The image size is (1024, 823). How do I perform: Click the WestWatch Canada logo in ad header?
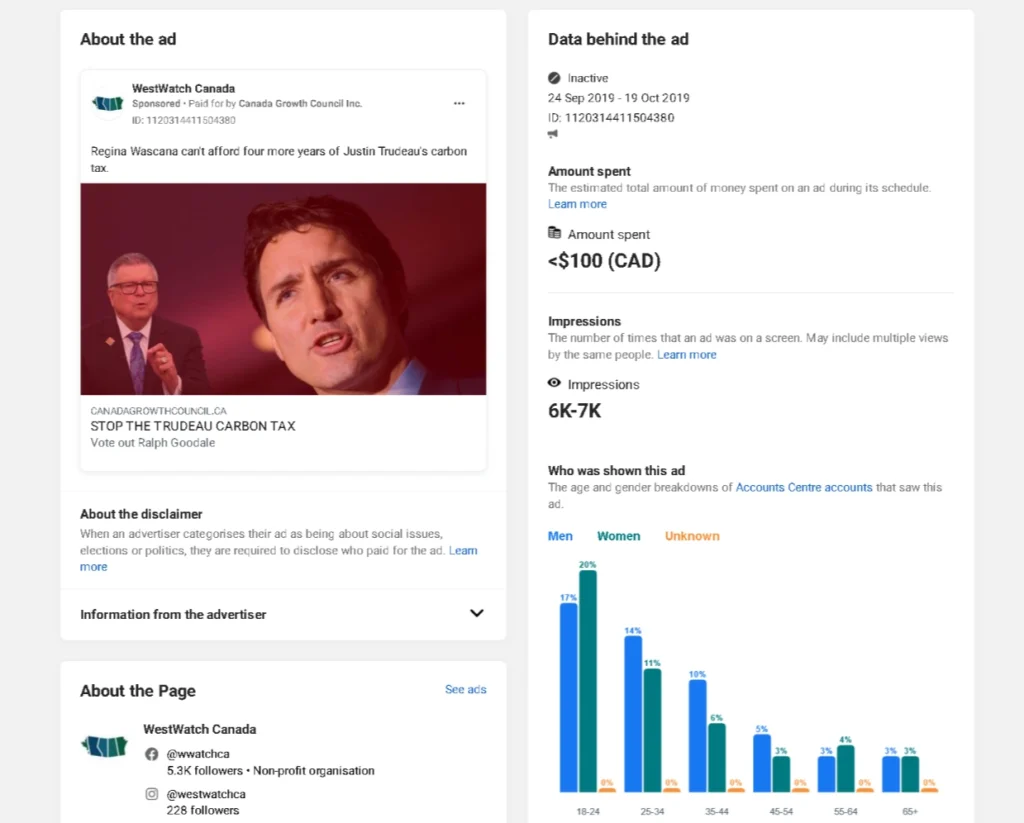tap(108, 103)
